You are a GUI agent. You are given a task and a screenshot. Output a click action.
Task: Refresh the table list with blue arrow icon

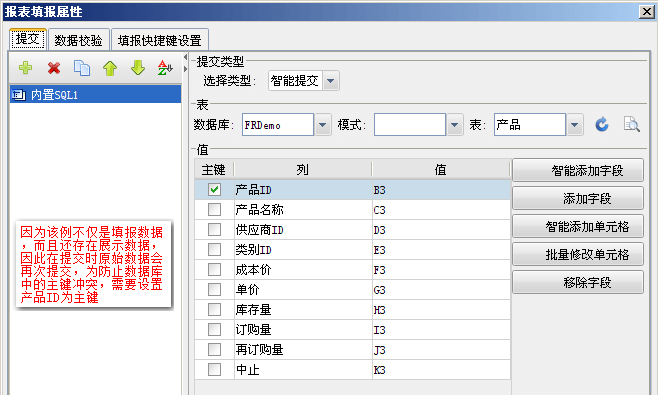(x=602, y=125)
